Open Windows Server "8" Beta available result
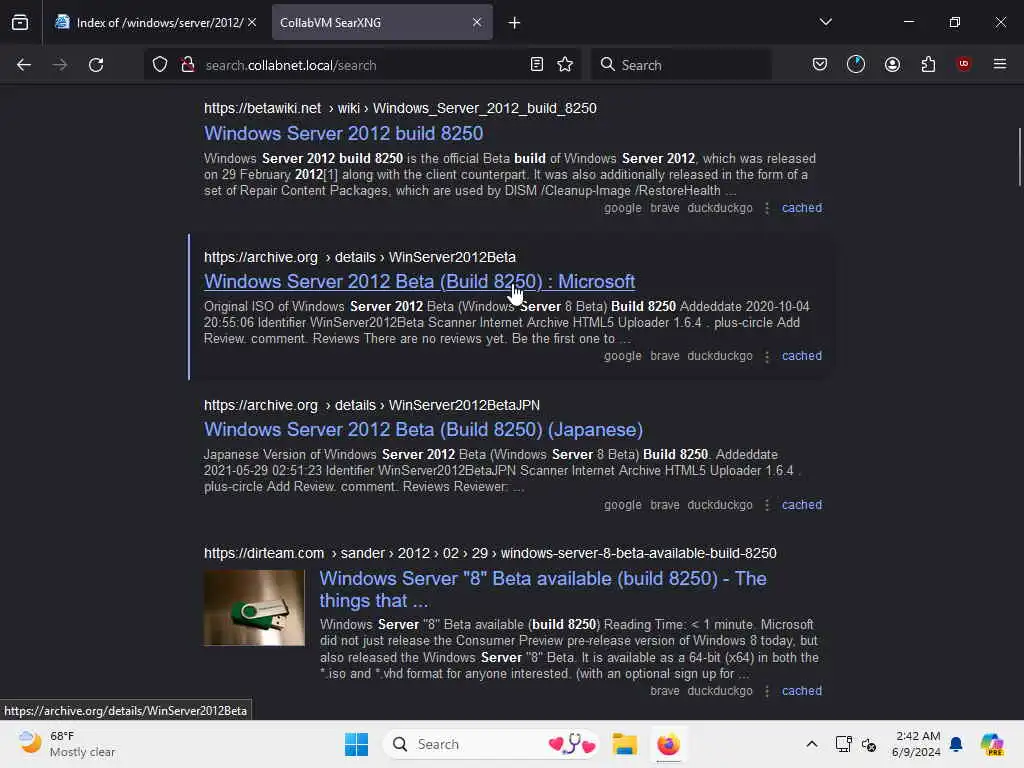 pyautogui.click(x=543, y=589)
